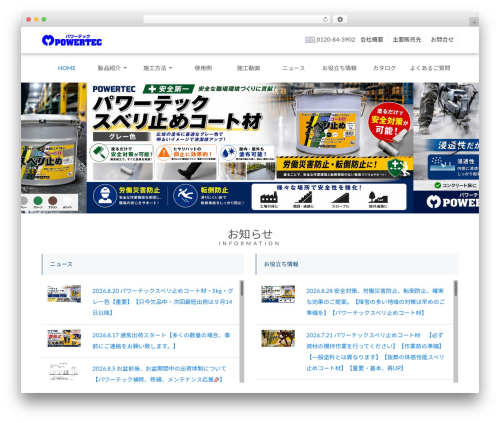Image resolution: width=500 pixels, height=423 pixels.
Task: Open news article dated 2026.8.20
Action: tap(163, 302)
